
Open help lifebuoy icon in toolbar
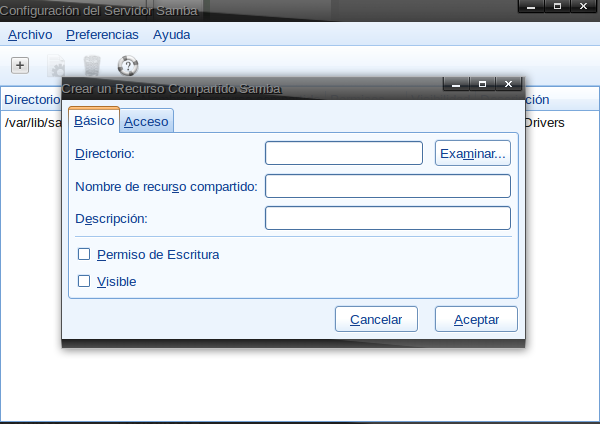(x=128, y=66)
